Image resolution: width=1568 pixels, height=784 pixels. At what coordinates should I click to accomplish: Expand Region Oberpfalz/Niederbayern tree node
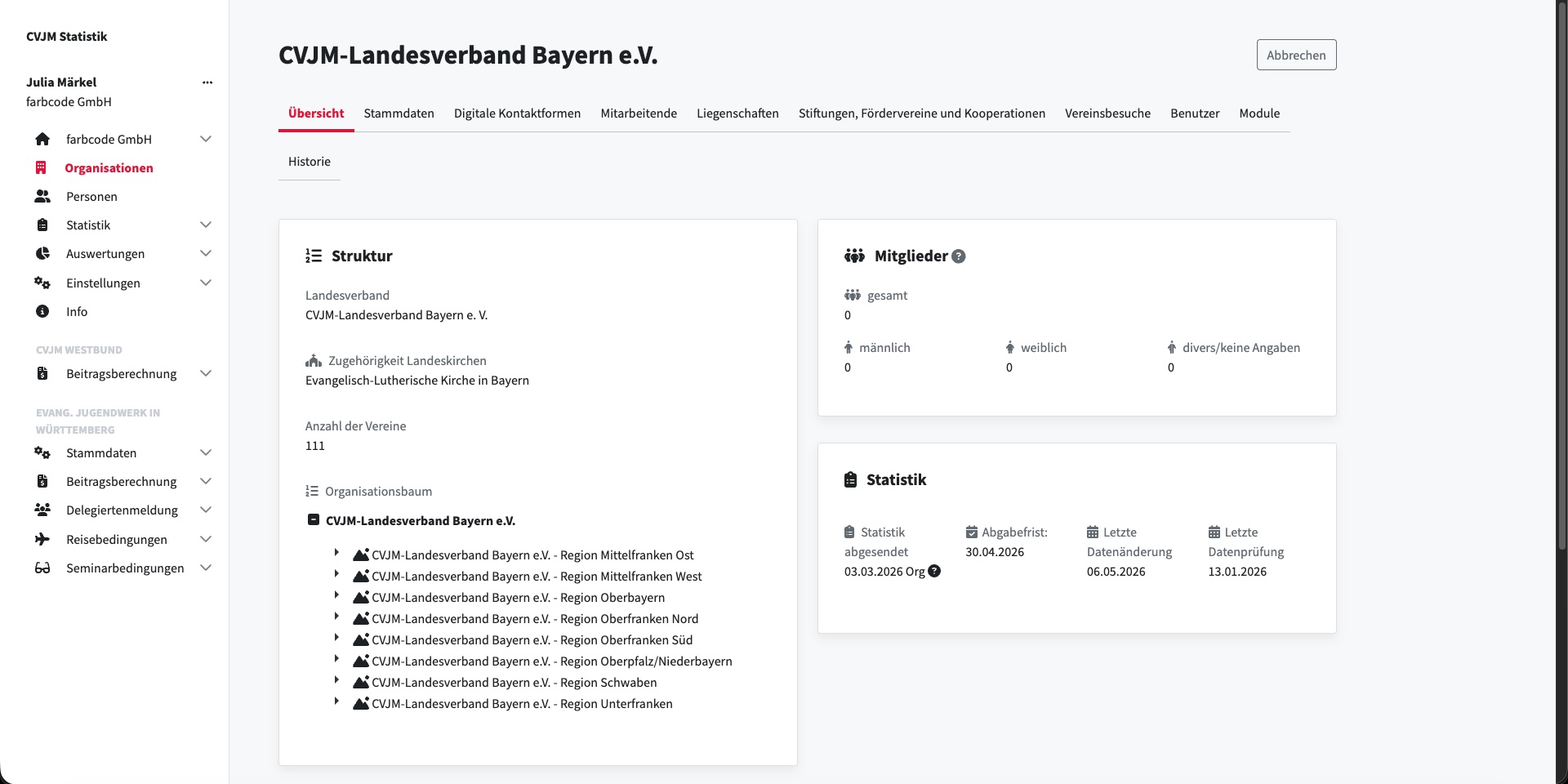point(336,659)
